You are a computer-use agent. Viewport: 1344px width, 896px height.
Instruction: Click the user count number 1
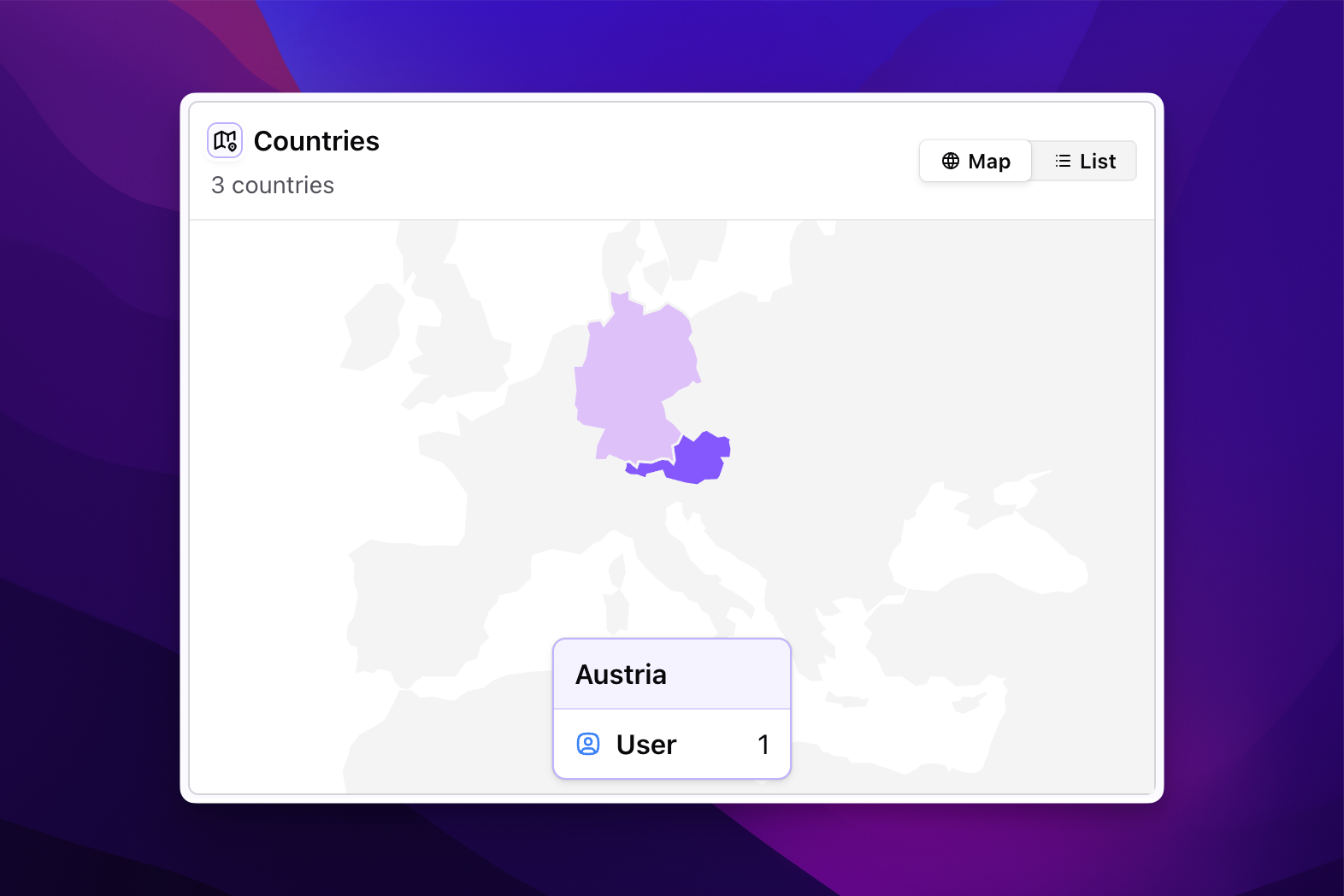coord(763,745)
